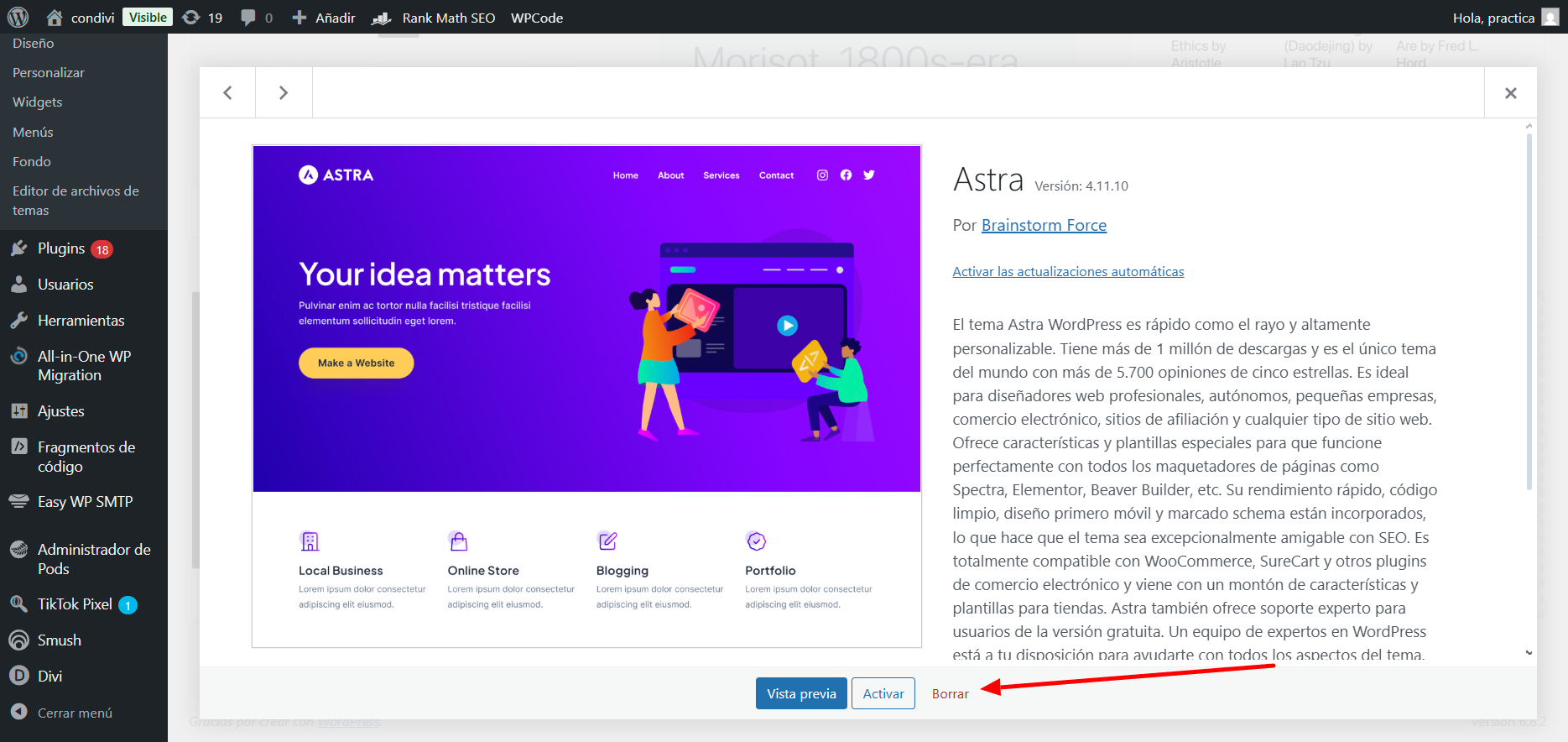The height and width of the screenshot is (742, 1568).
Task: Delete the theme using Borrar link
Action: [x=950, y=694]
